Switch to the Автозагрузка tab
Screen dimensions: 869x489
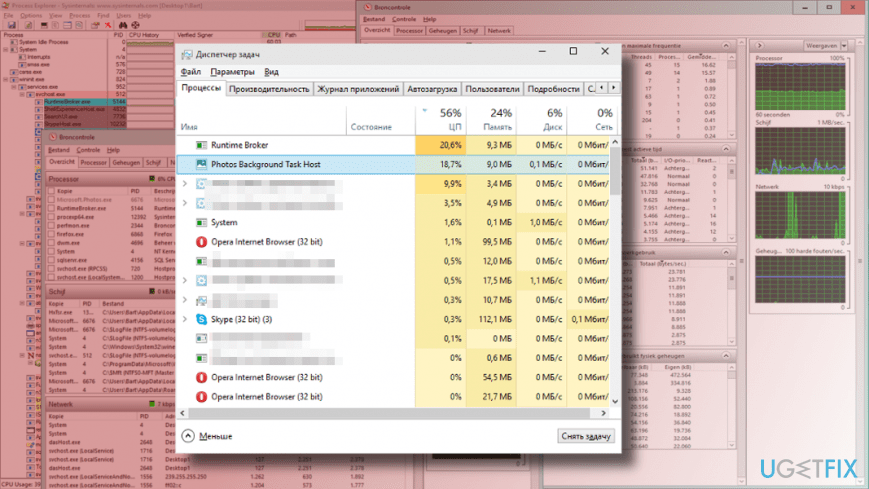pos(432,89)
